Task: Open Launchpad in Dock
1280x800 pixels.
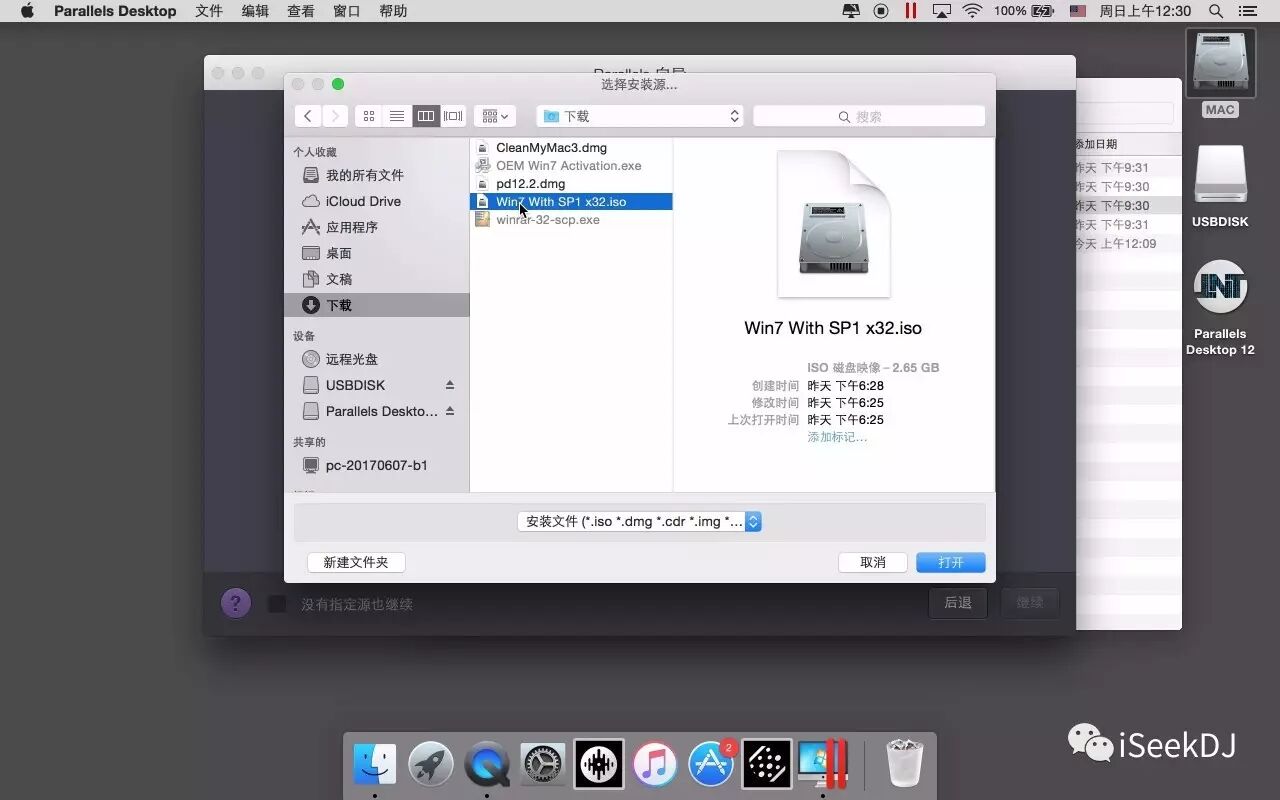Action: pos(431,765)
